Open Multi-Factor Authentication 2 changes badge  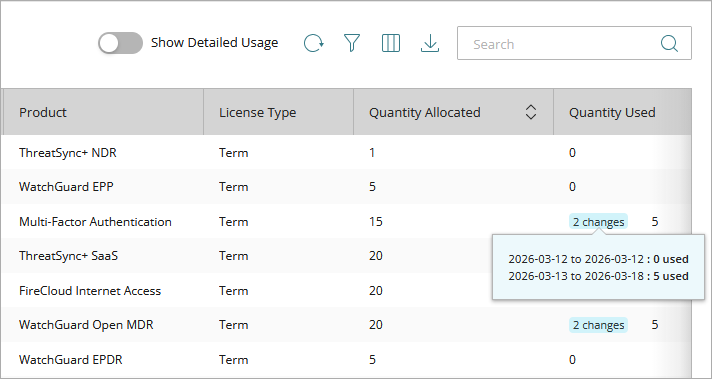(x=598, y=221)
